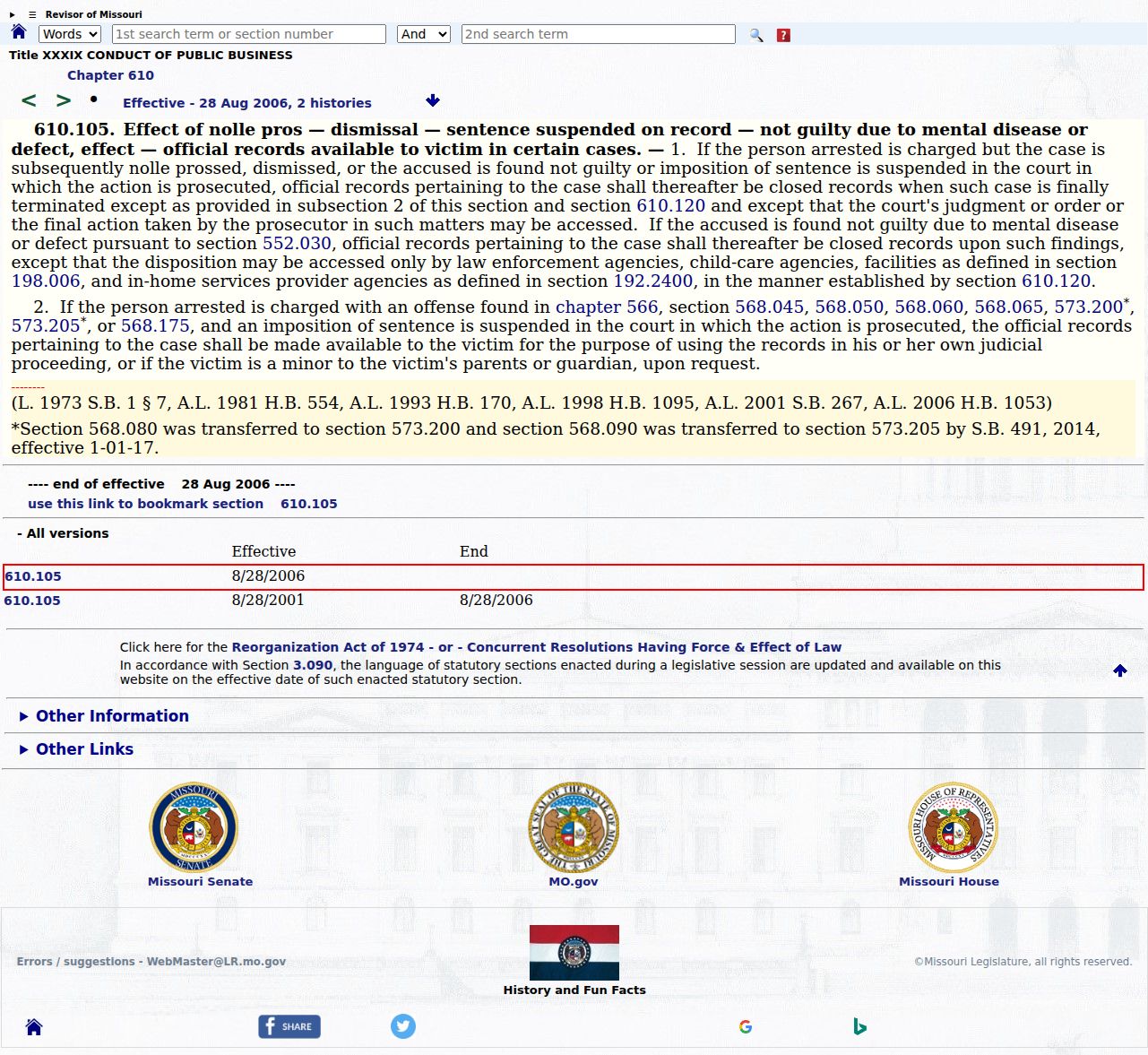1148x1055 pixels.
Task: Follow the chapter 566 link
Action: (x=607, y=307)
